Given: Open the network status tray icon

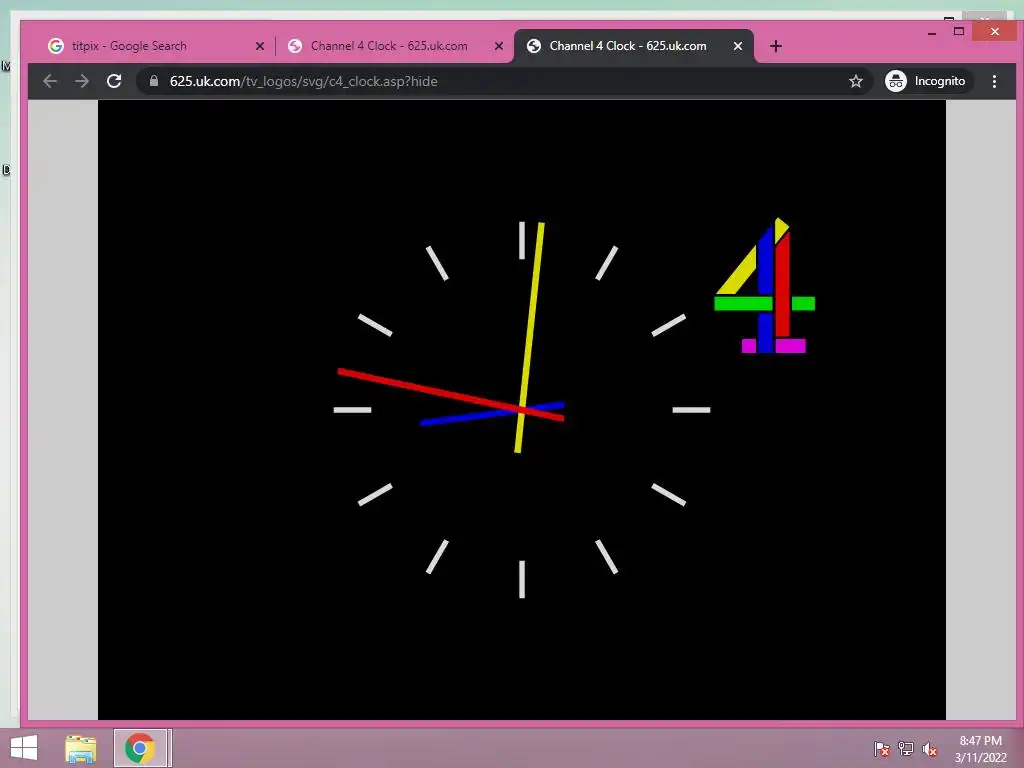Looking at the screenshot, I should [906, 749].
